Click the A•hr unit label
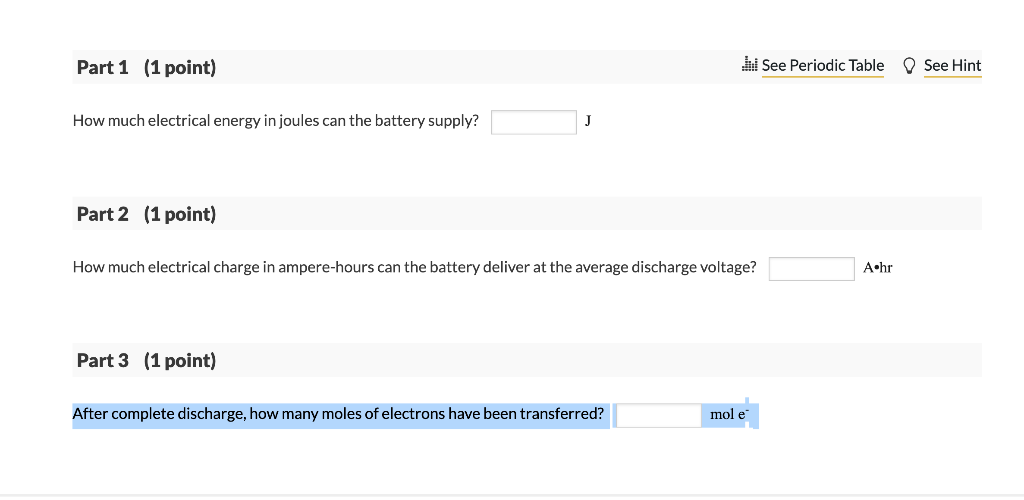 (877, 267)
